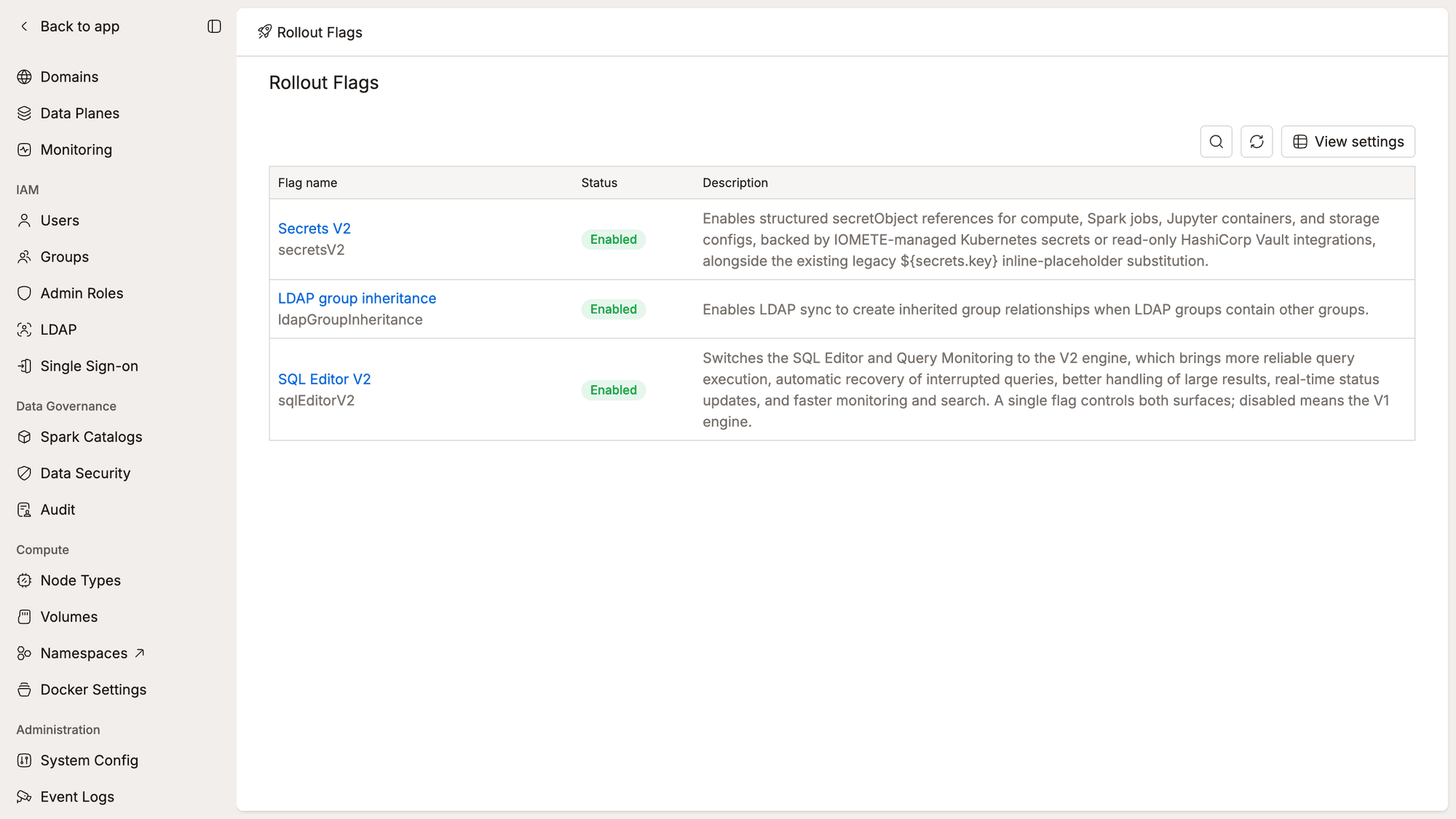Click the Admin Roles shield icon
This screenshot has height=819, width=1456.
(x=24, y=293)
